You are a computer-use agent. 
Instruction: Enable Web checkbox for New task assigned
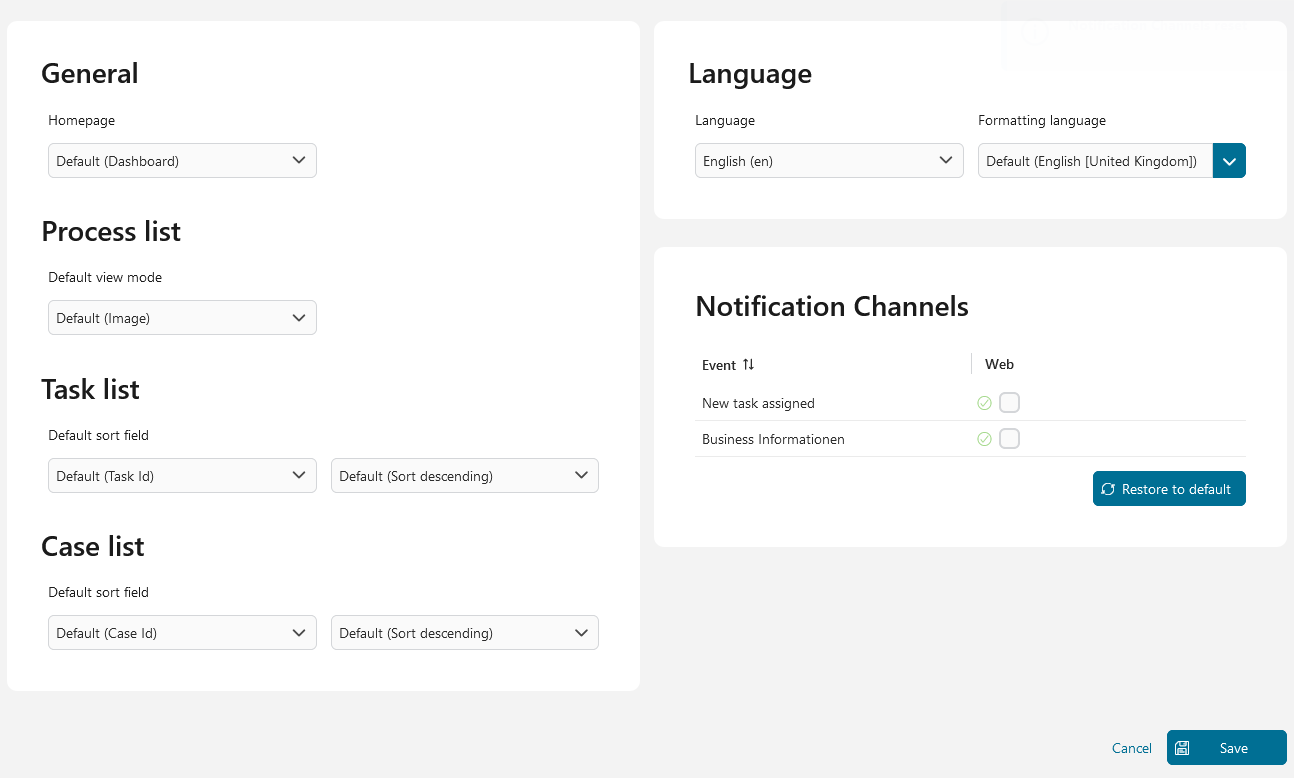click(x=1009, y=403)
